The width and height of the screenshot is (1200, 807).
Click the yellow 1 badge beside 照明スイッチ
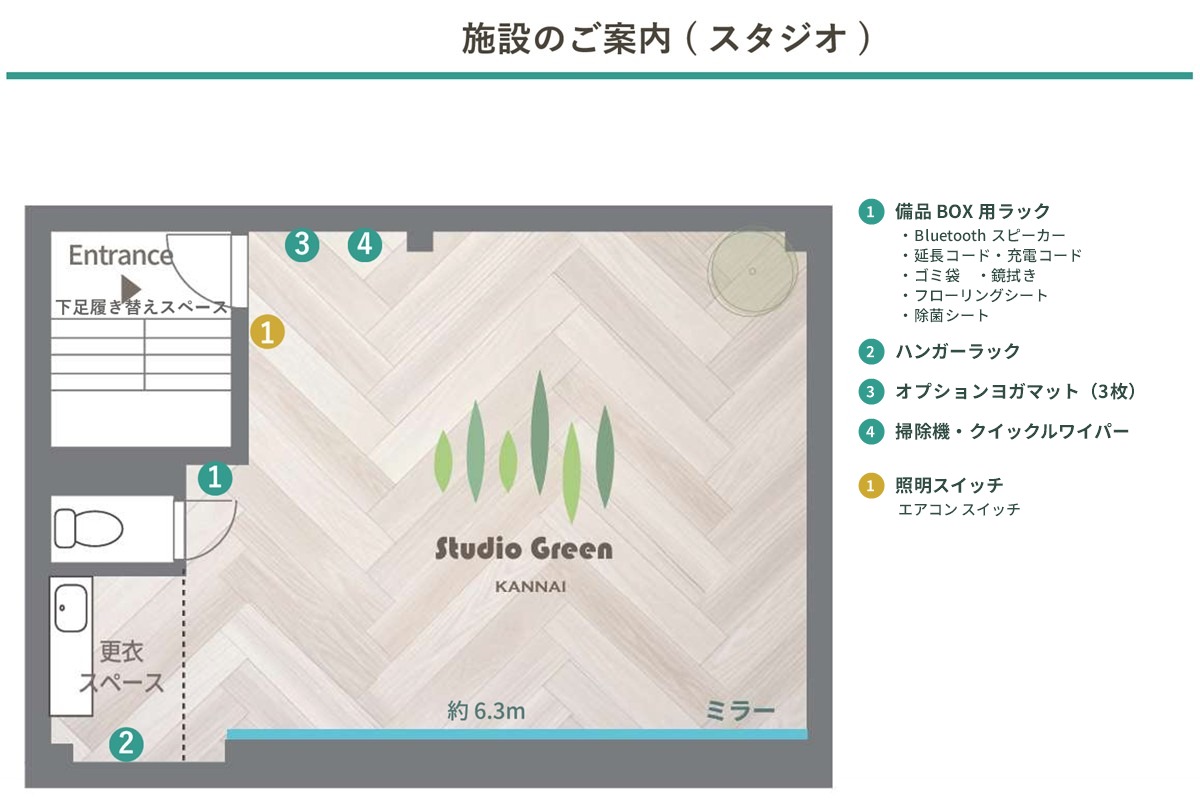point(871,485)
